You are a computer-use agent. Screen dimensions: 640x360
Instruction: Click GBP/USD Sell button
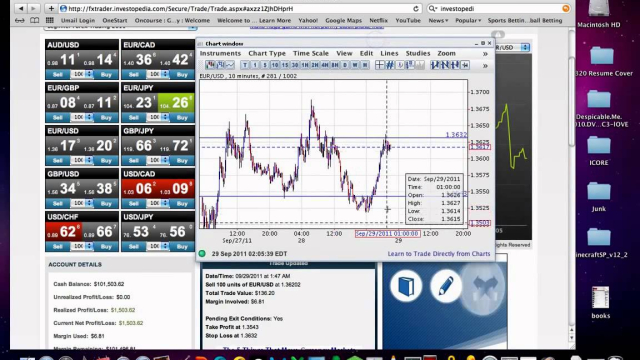pyautogui.click(x=58, y=203)
